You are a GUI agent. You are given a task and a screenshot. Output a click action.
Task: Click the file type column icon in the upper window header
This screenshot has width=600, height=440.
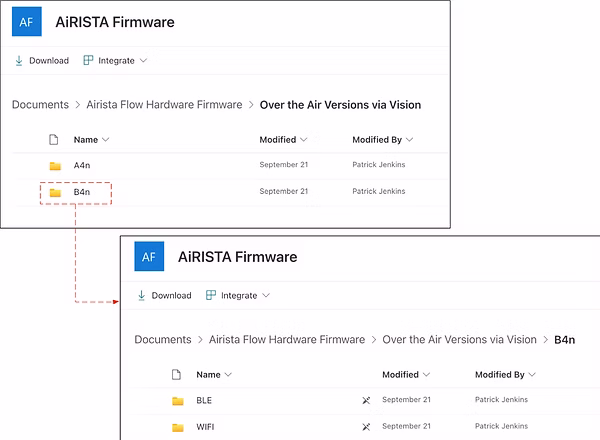point(54,140)
